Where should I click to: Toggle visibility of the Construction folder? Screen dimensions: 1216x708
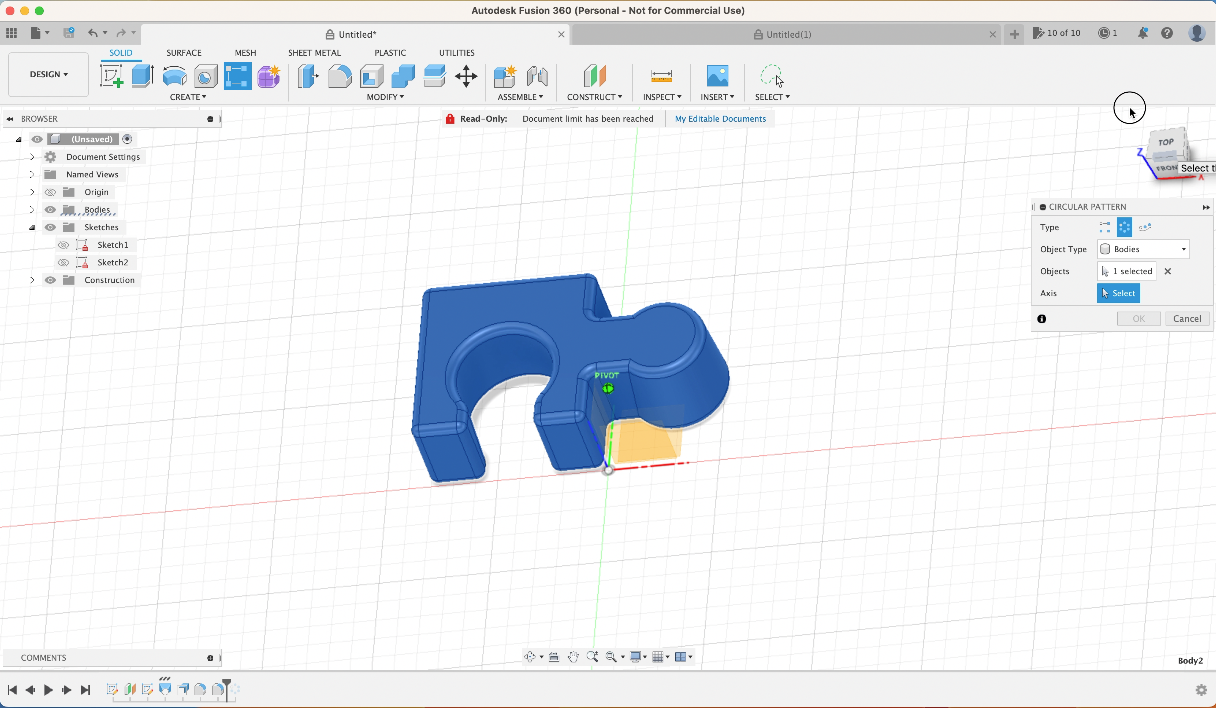pyautogui.click(x=50, y=280)
